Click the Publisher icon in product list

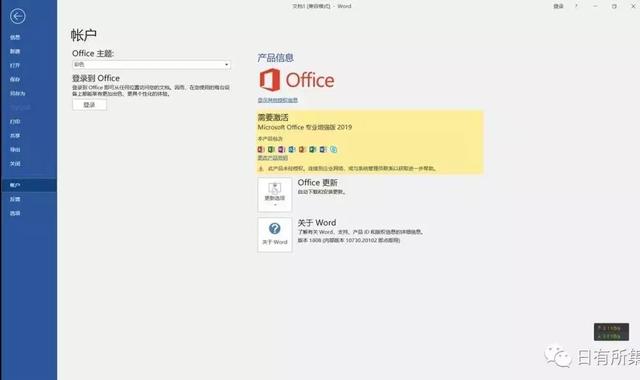[313, 149]
